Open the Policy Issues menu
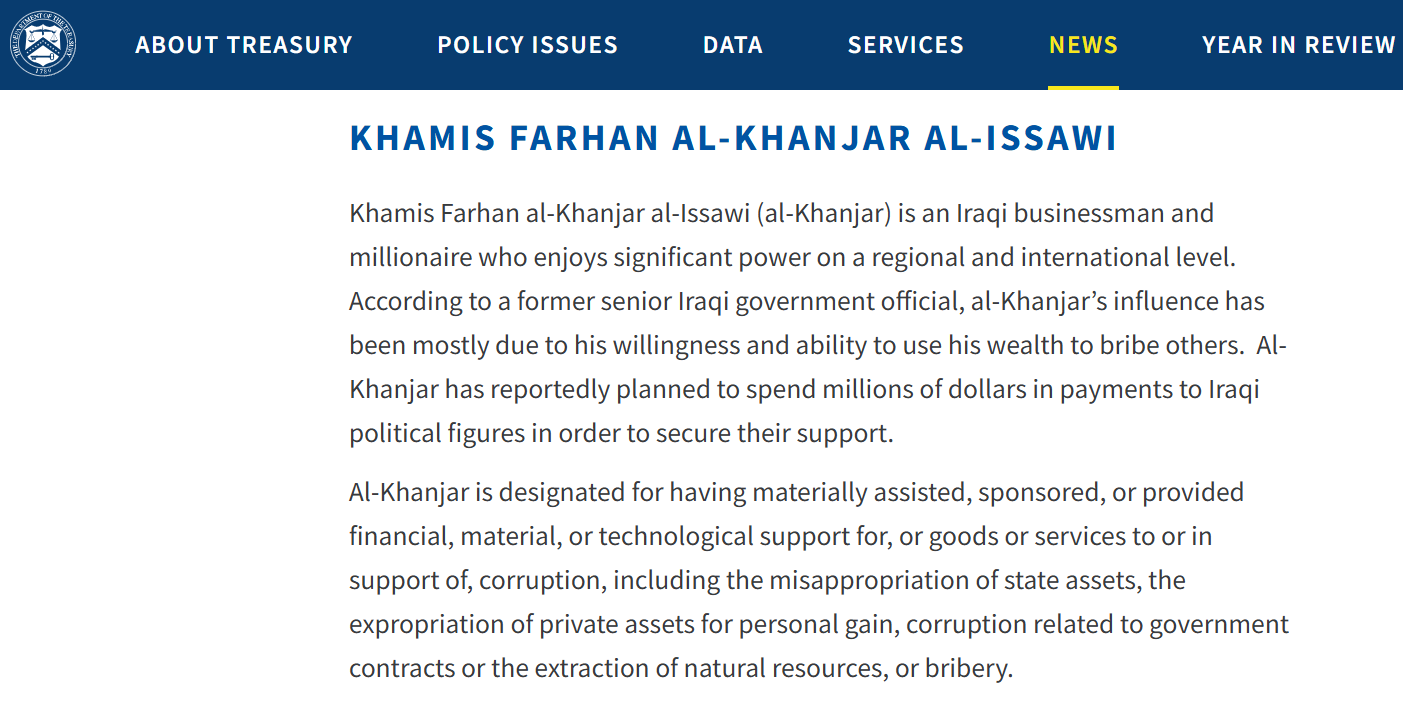The width and height of the screenshot is (1403, 720). (527, 45)
